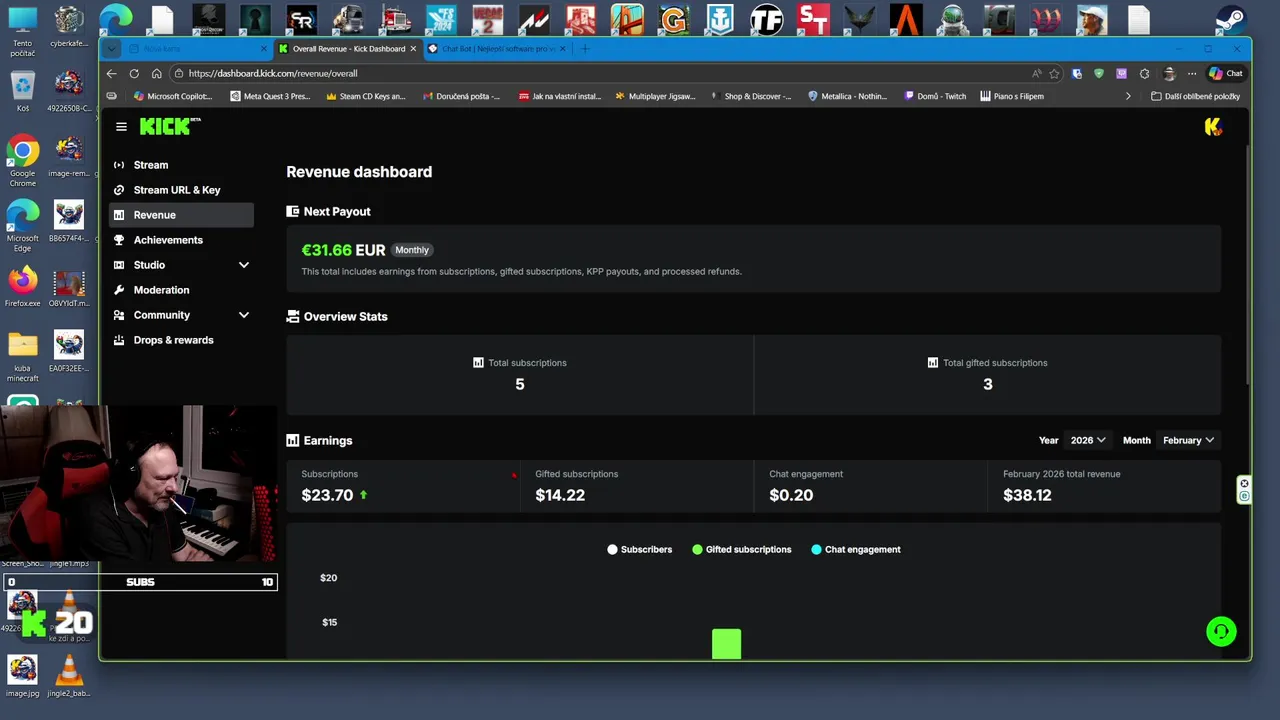Screen dimensions: 1280x720
Task: Toggle Subscribers series in chart legend
Action: click(x=640, y=549)
